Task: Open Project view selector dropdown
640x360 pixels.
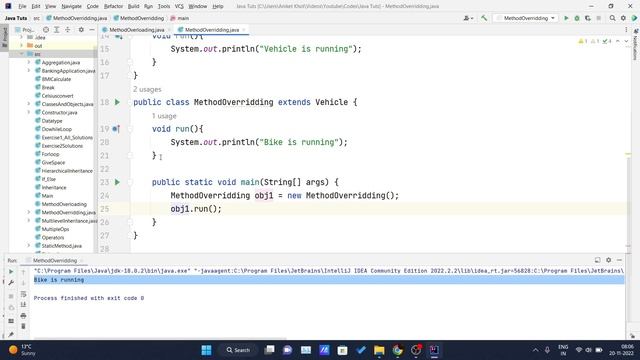Action: click(24, 30)
